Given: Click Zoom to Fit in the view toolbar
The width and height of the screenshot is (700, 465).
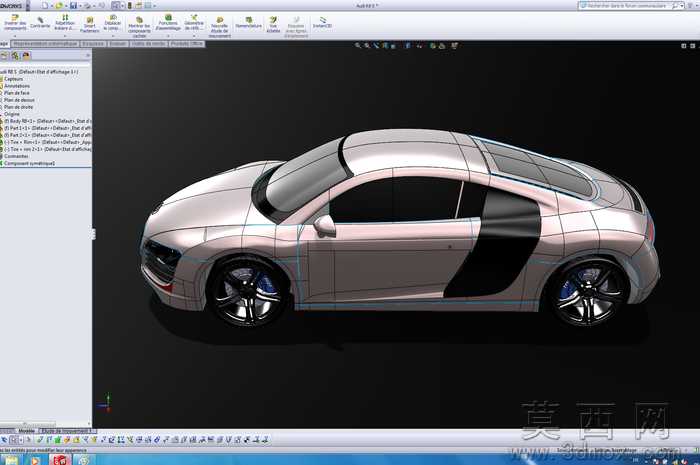Looking at the screenshot, I should pyautogui.click(x=358, y=46).
